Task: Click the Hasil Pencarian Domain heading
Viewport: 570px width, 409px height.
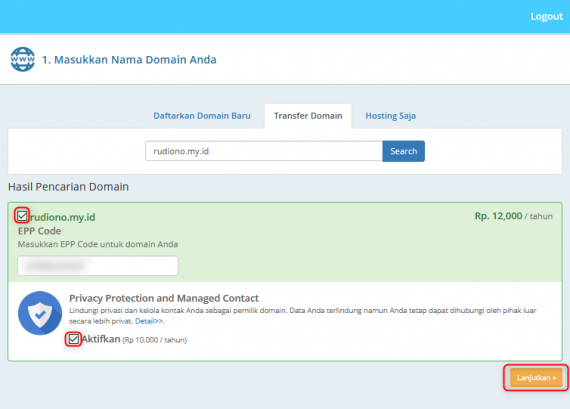Action: coord(68,187)
